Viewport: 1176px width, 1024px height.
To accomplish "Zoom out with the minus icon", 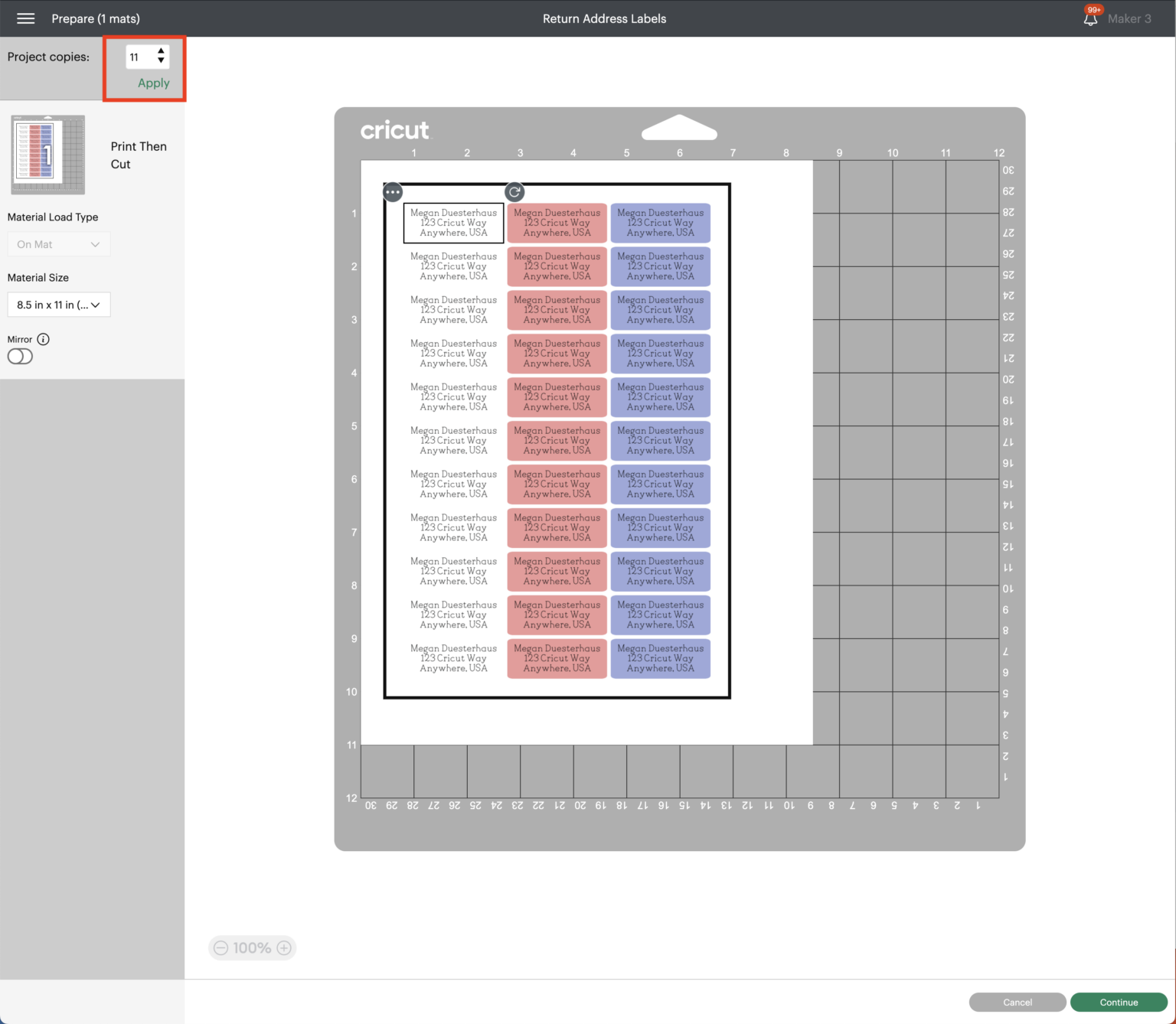I will click(x=221, y=948).
